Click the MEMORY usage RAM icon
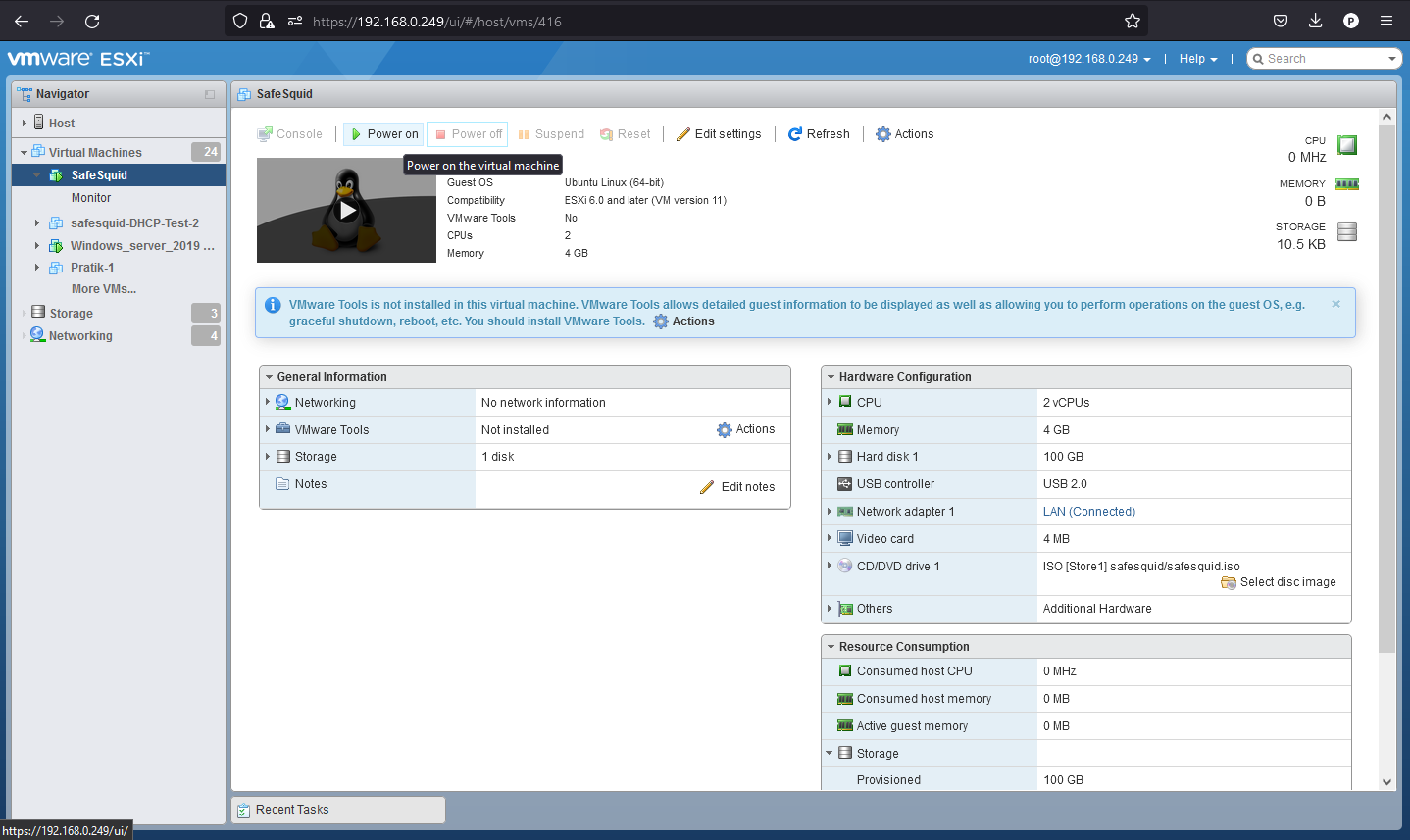This screenshot has height=840, width=1410. click(x=1347, y=184)
